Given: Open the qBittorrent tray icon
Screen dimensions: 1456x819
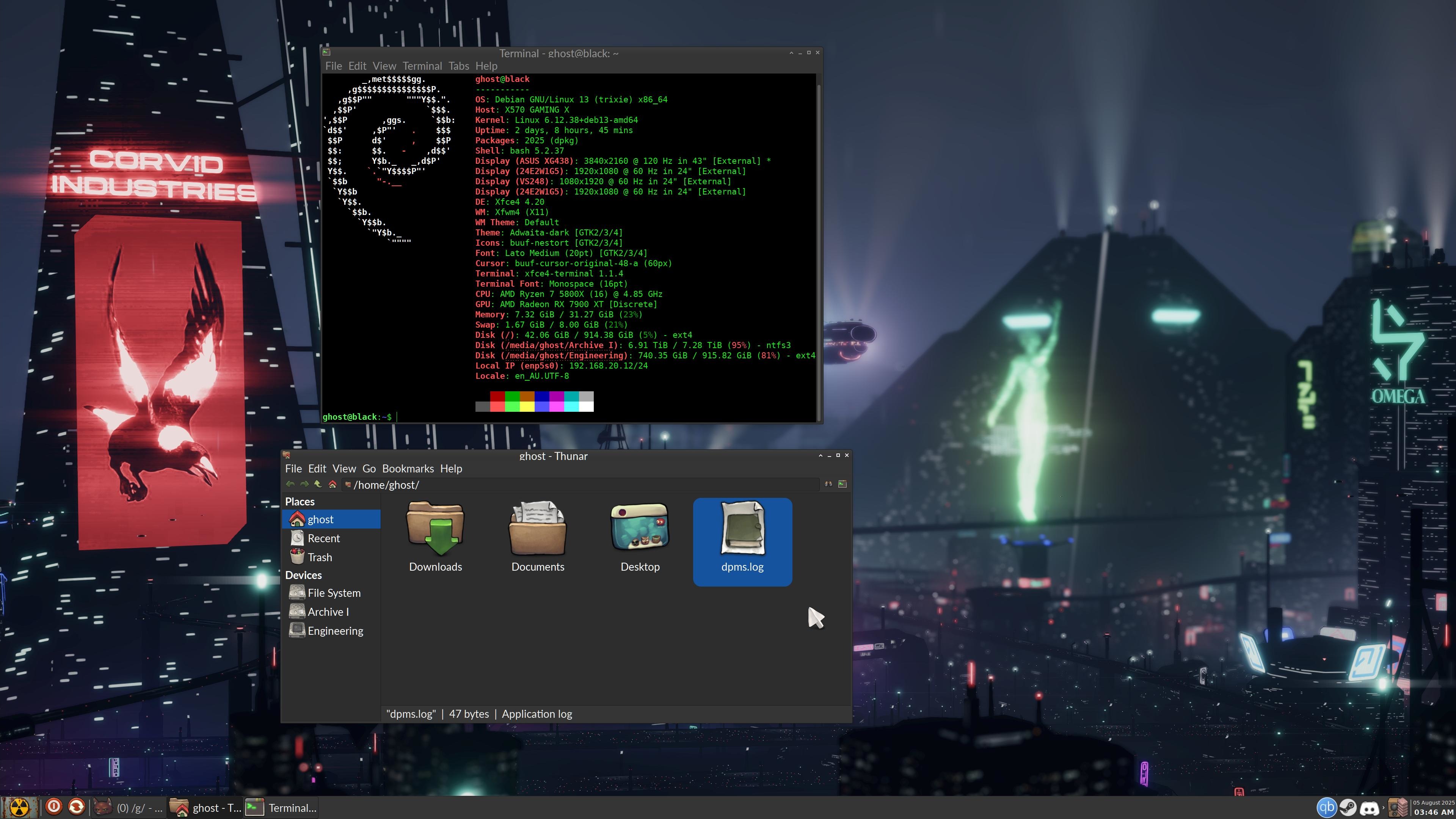Looking at the screenshot, I should pos(1327,808).
